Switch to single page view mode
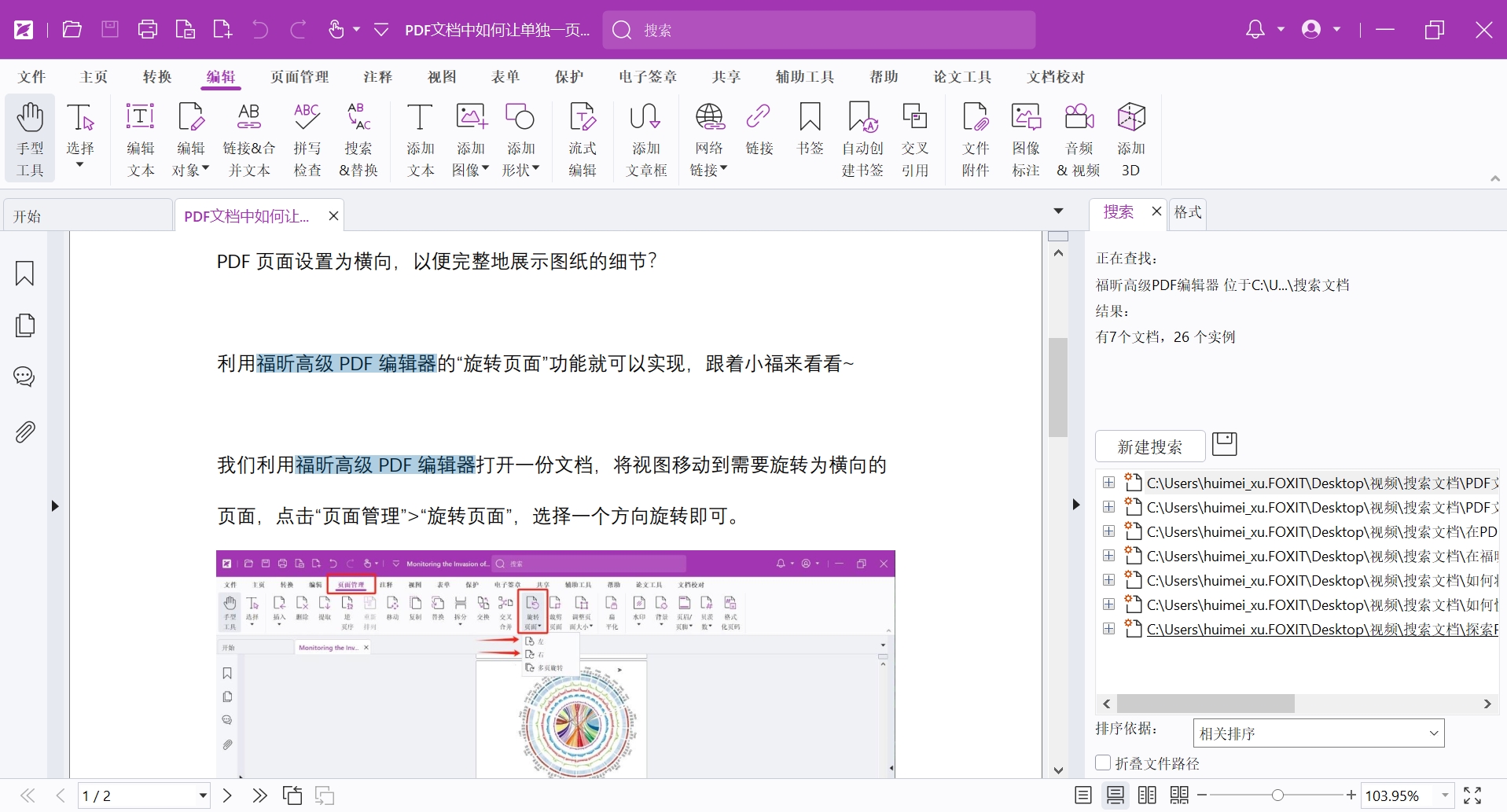 coord(1083,795)
